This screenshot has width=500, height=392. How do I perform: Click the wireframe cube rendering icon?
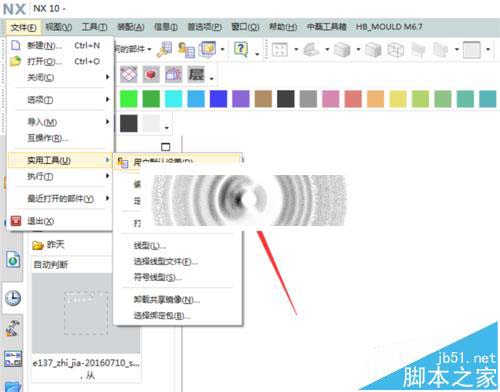click(396, 50)
